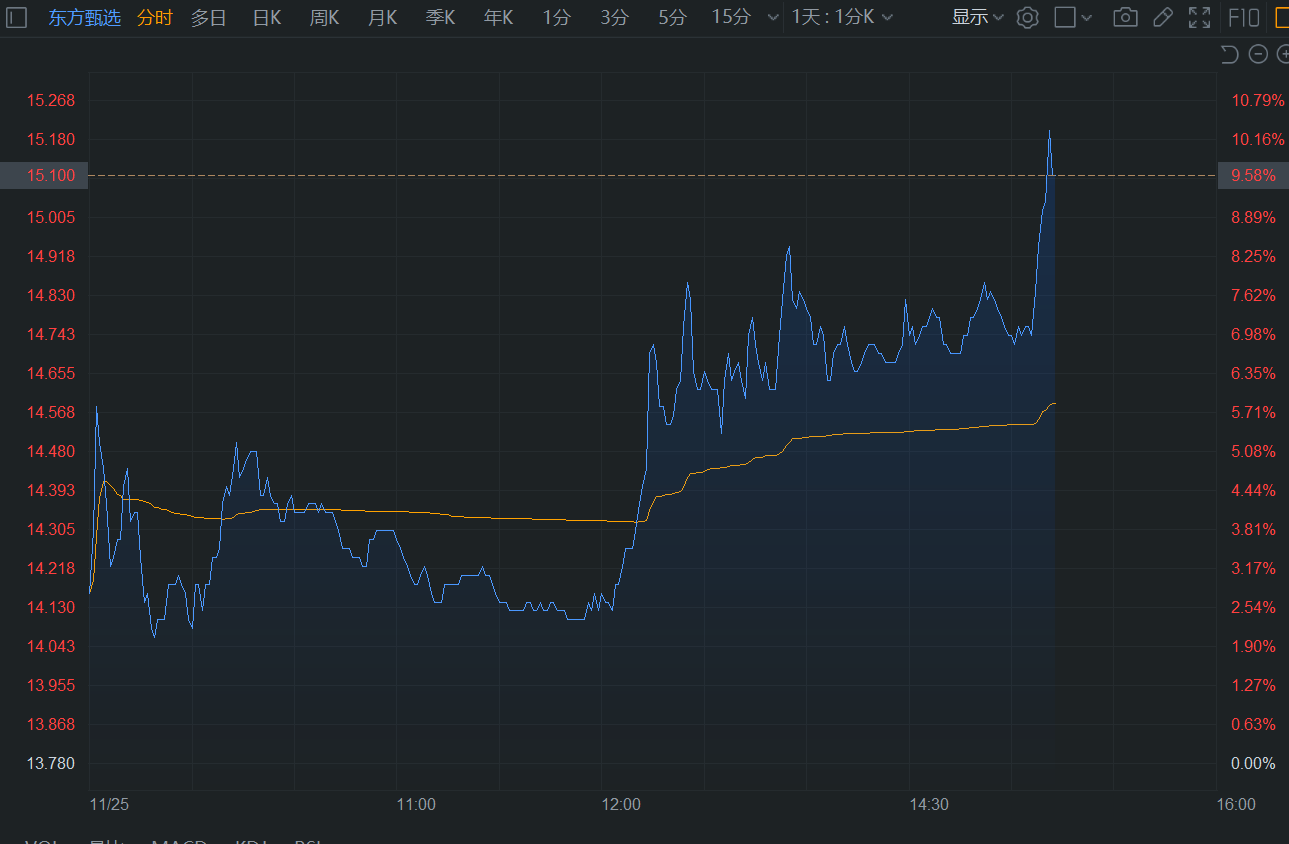Activate the pencil drawing tool
Screen dimensions: 1289x844
point(1162,17)
